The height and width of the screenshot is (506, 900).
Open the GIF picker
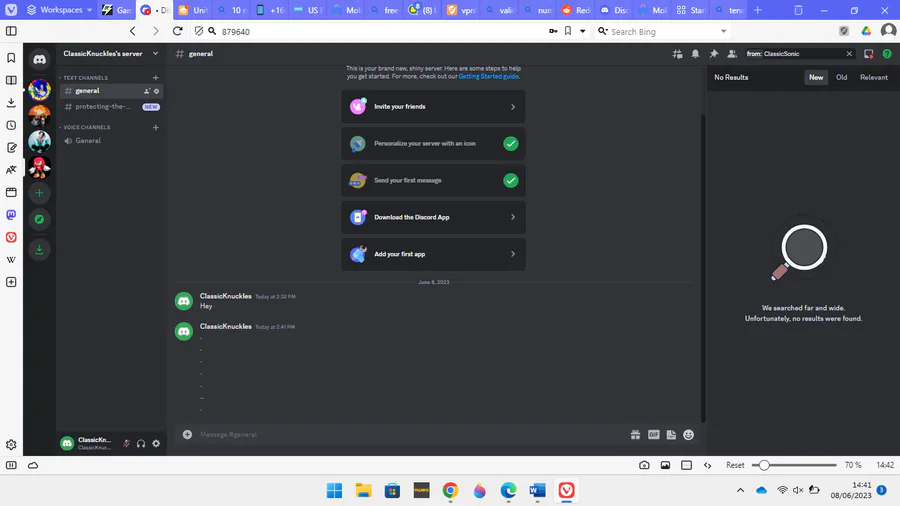point(653,435)
